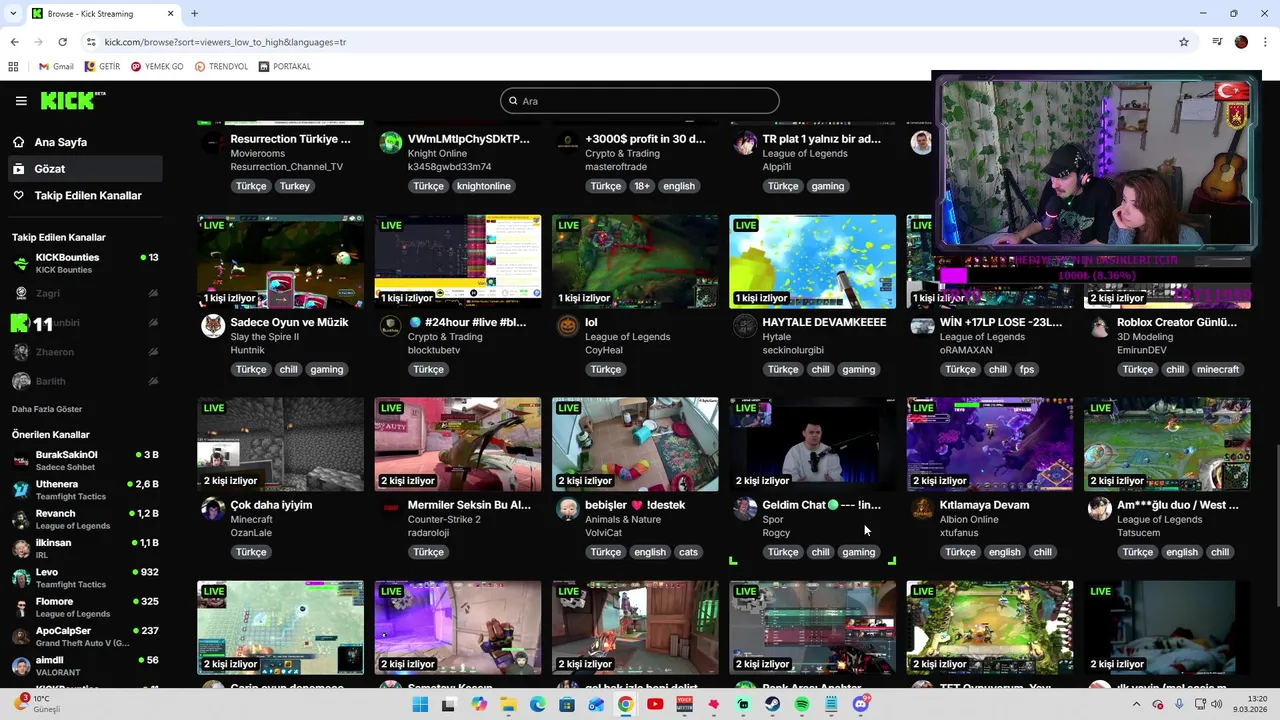Image resolution: width=1280 pixels, height=720 pixels.
Task: Open Huntnik channel avatar
Action: tap(213, 326)
